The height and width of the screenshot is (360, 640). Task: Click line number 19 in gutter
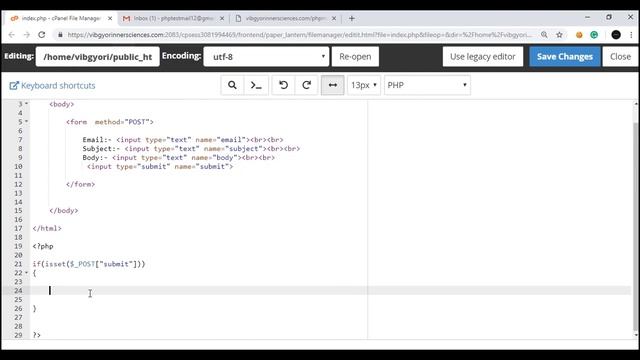[x=18, y=246]
